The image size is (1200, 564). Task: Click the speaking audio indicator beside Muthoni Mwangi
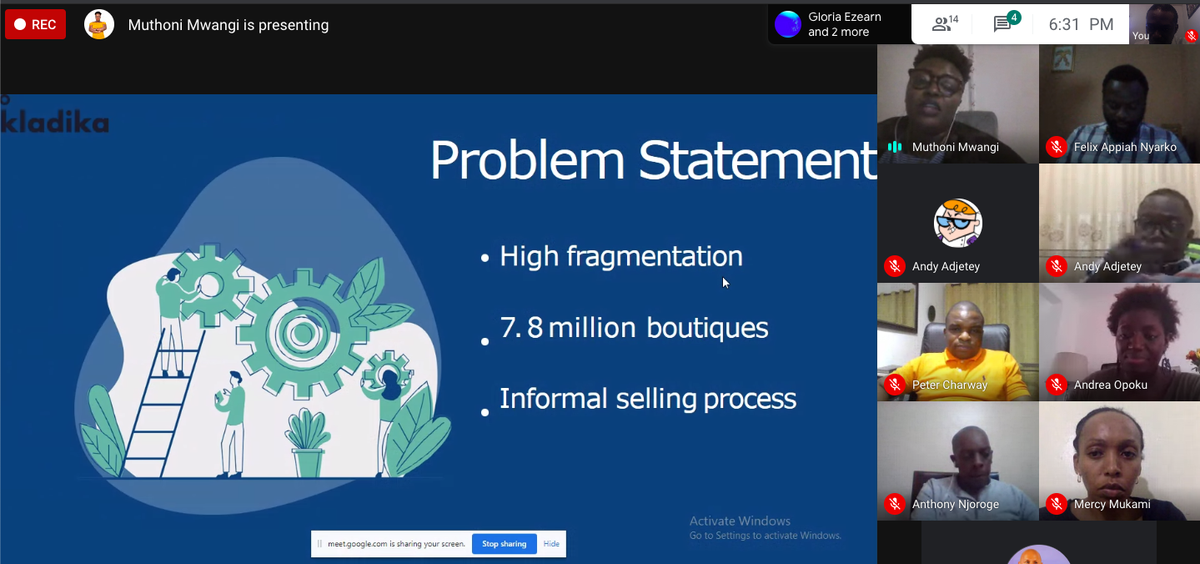coord(894,147)
